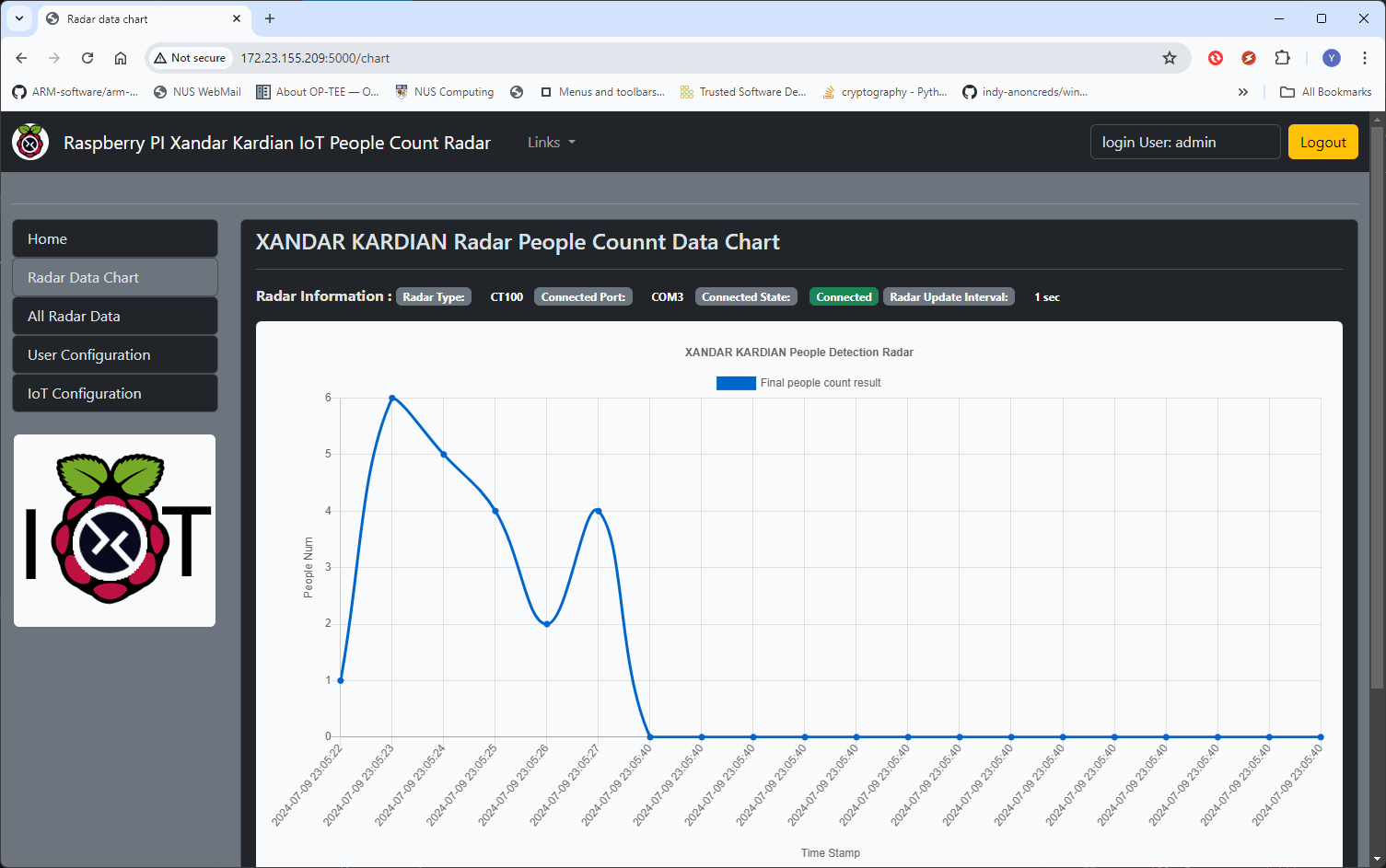Image resolution: width=1386 pixels, height=868 pixels.
Task: Bookmark this page with star icon
Action: click(x=1170, y=58)
